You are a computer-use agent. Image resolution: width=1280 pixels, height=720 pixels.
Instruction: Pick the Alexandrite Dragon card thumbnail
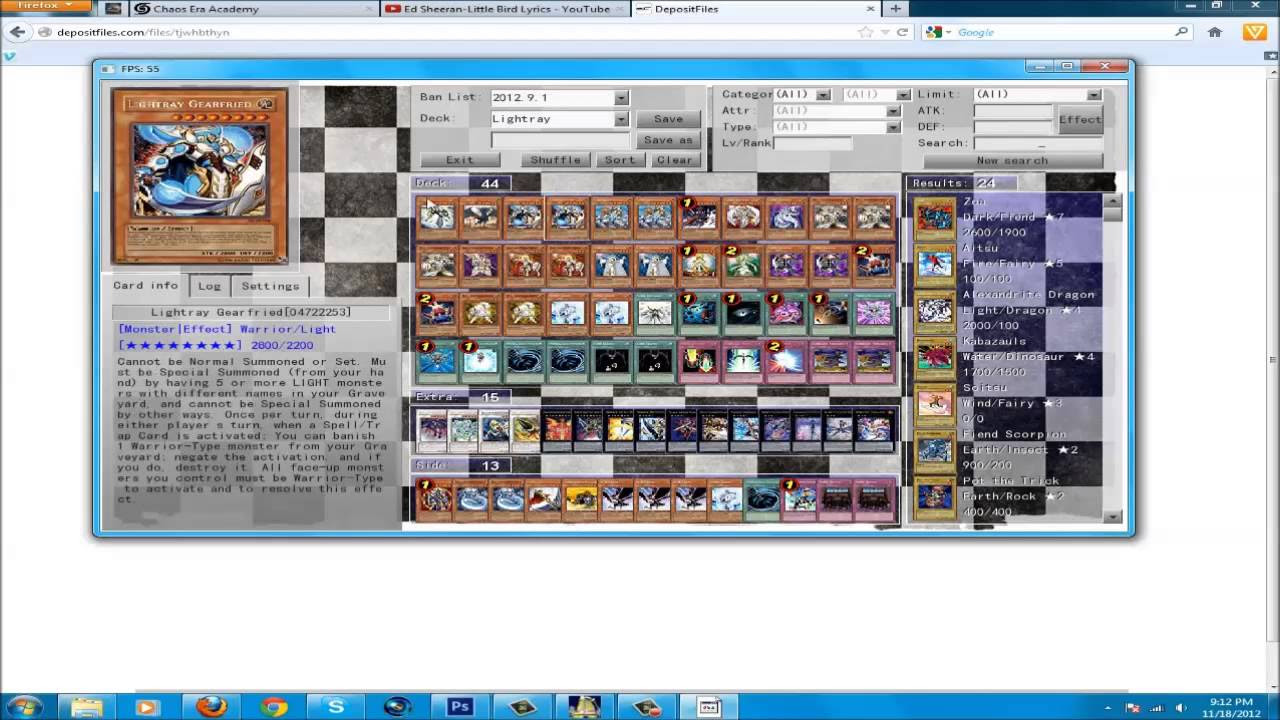[x=935, y=311]
